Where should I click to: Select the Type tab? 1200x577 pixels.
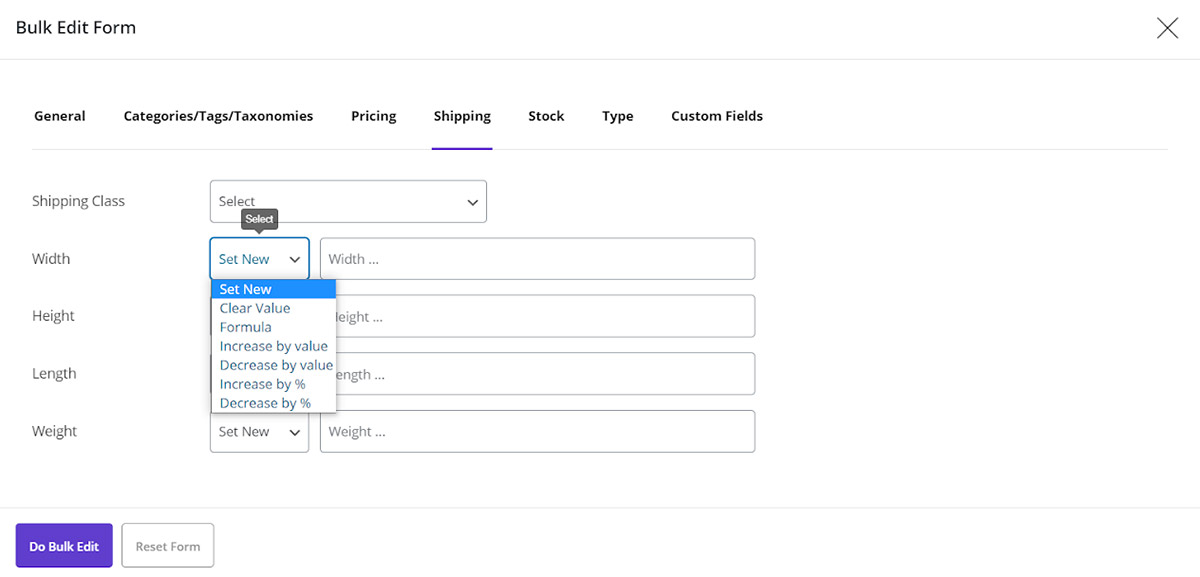617,116
